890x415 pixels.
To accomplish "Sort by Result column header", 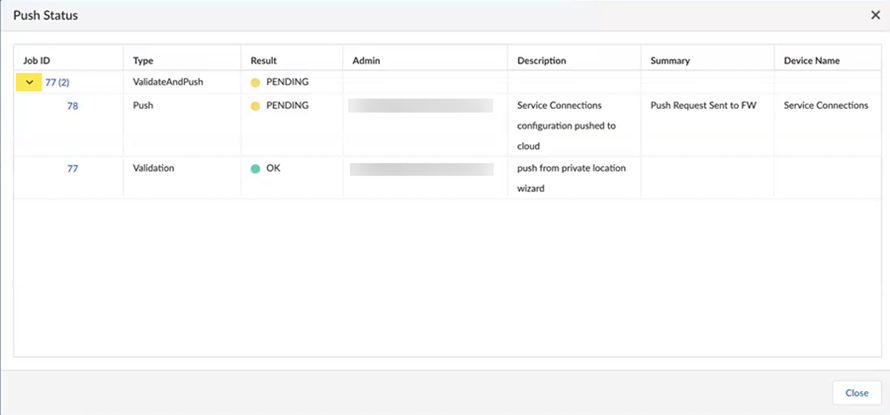I will tap(264, 60).
